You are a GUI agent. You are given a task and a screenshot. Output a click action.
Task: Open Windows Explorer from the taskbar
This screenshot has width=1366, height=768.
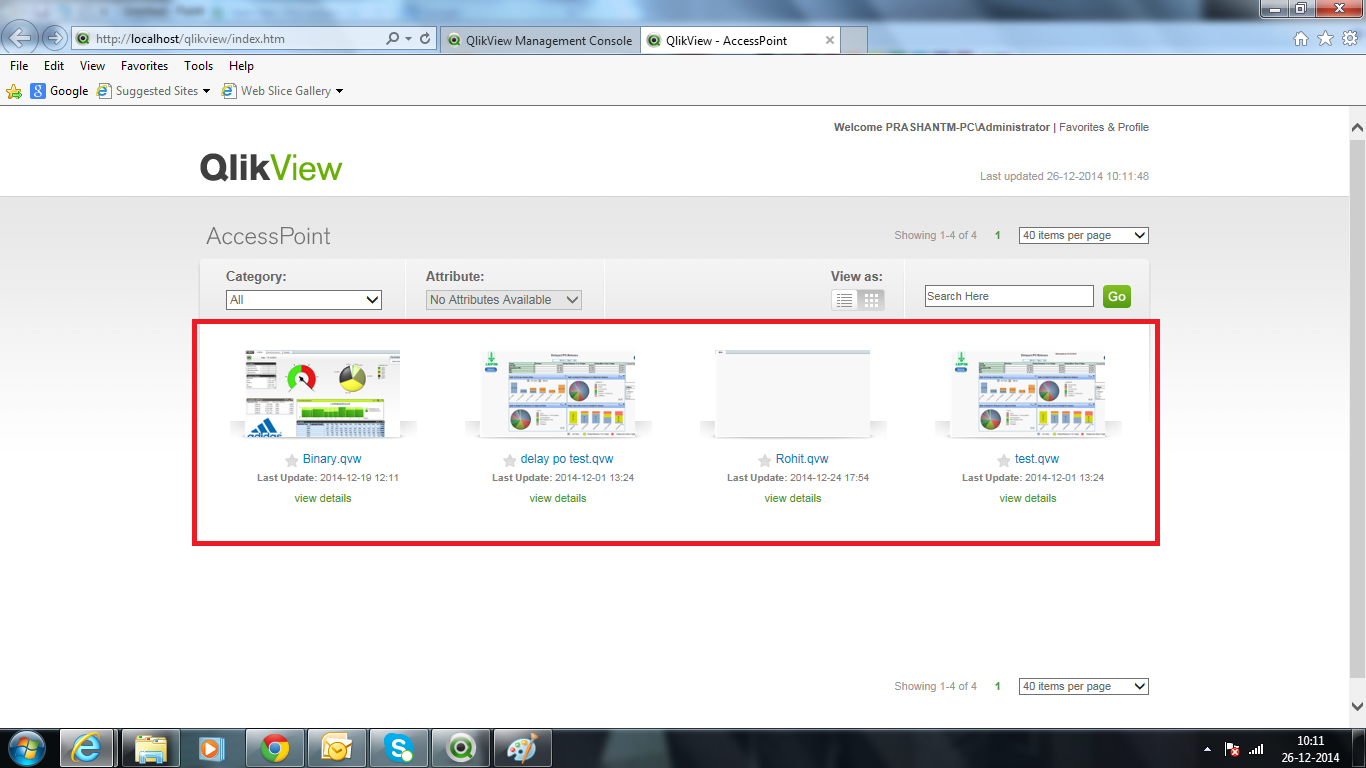click(151, 748)
